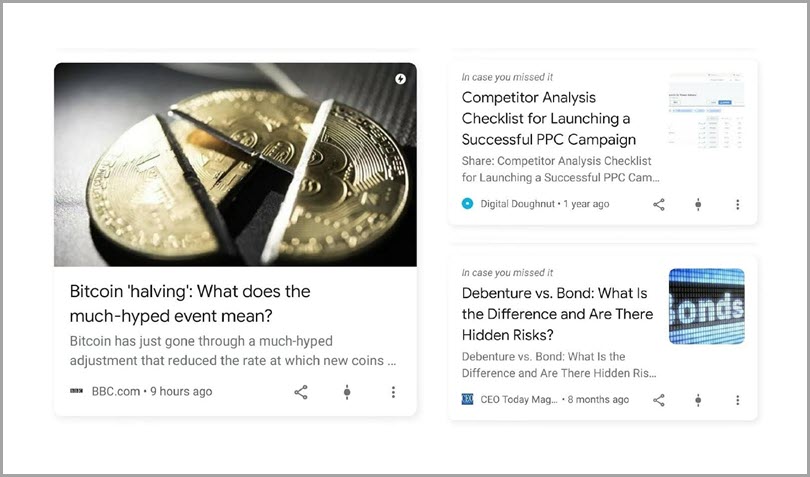
Task: Open customize slider icon on BBC card
Action: tap(347, 392)
